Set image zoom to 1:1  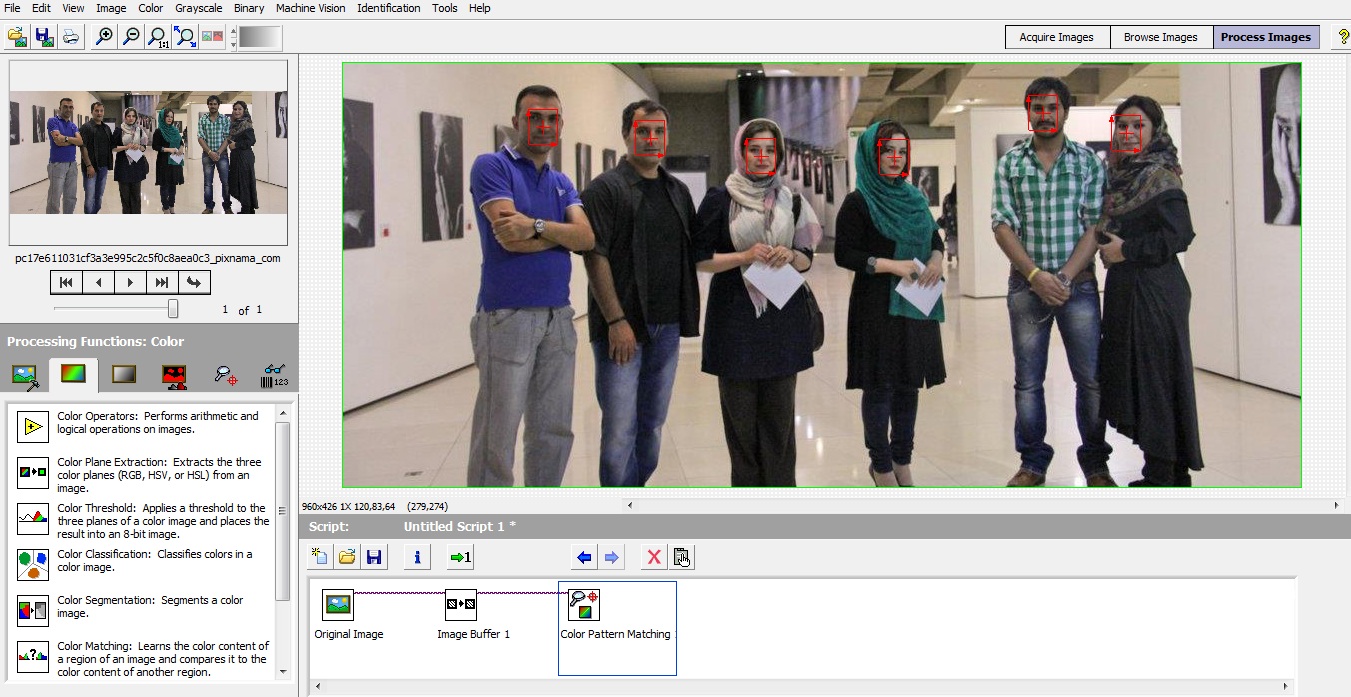click(158, 37)
